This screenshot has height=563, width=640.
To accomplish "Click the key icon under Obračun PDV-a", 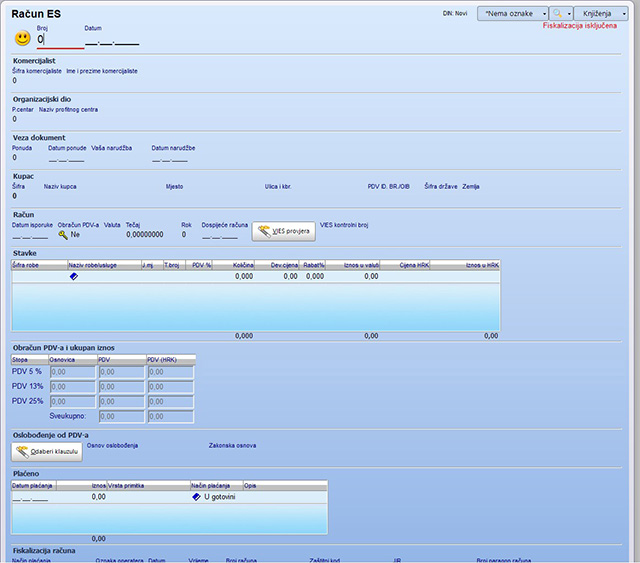I will tap(63, 234).
